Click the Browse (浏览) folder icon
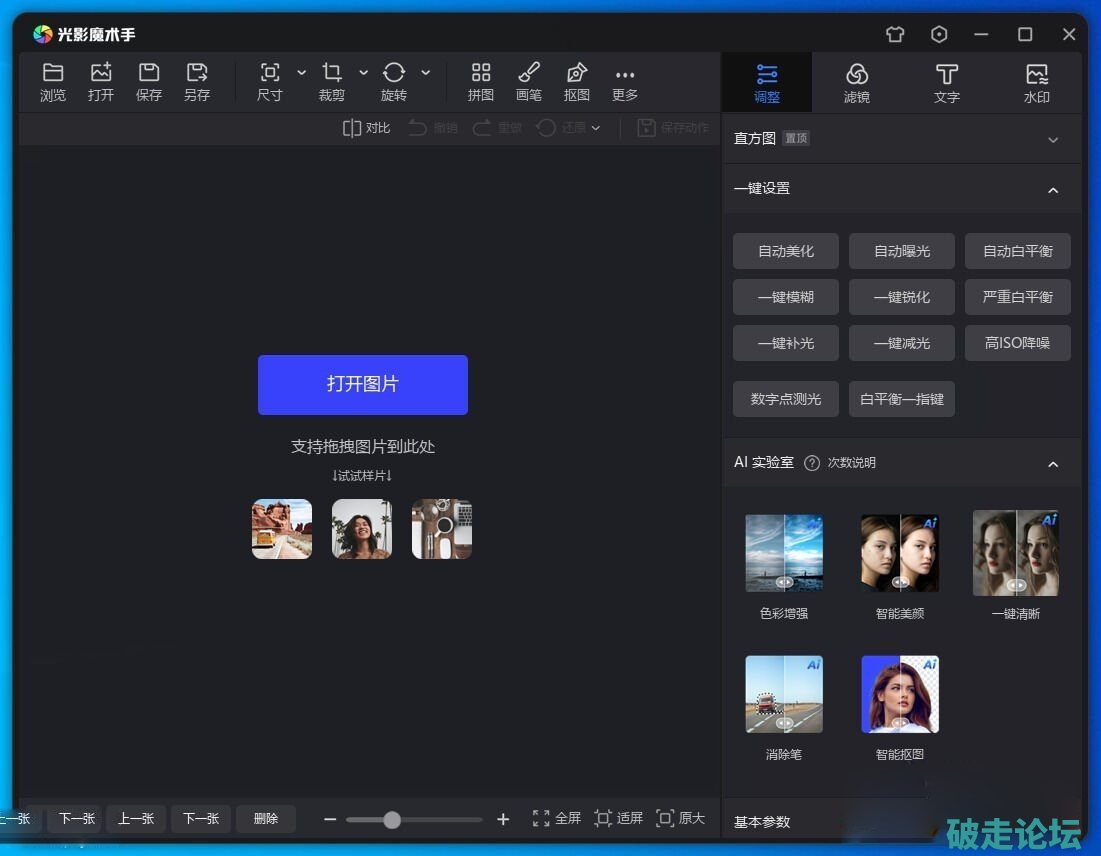Image resolution: width=1101 pixels, height=856 pixels. coord(53,81)
